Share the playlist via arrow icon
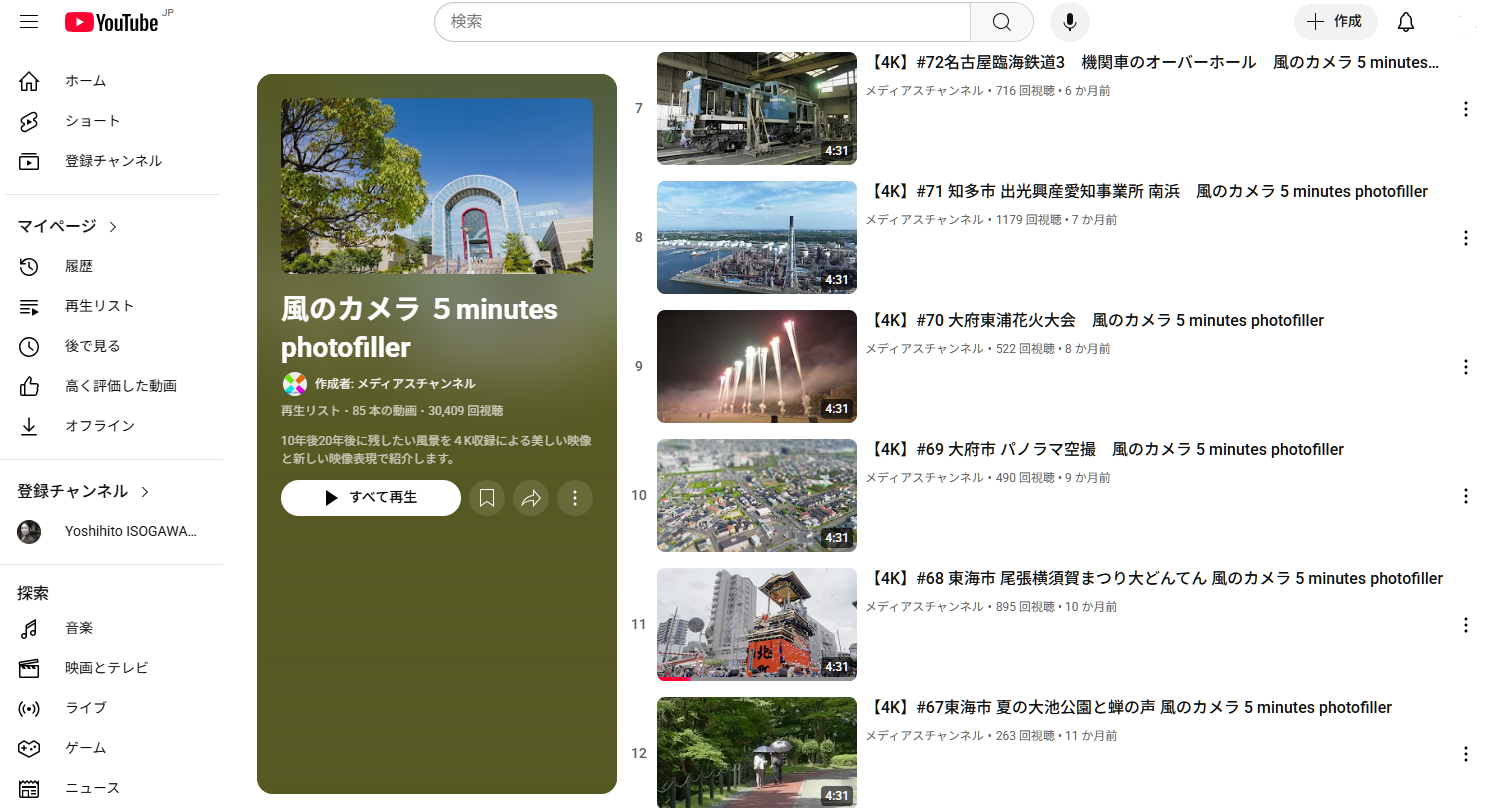 click(531, 498)
